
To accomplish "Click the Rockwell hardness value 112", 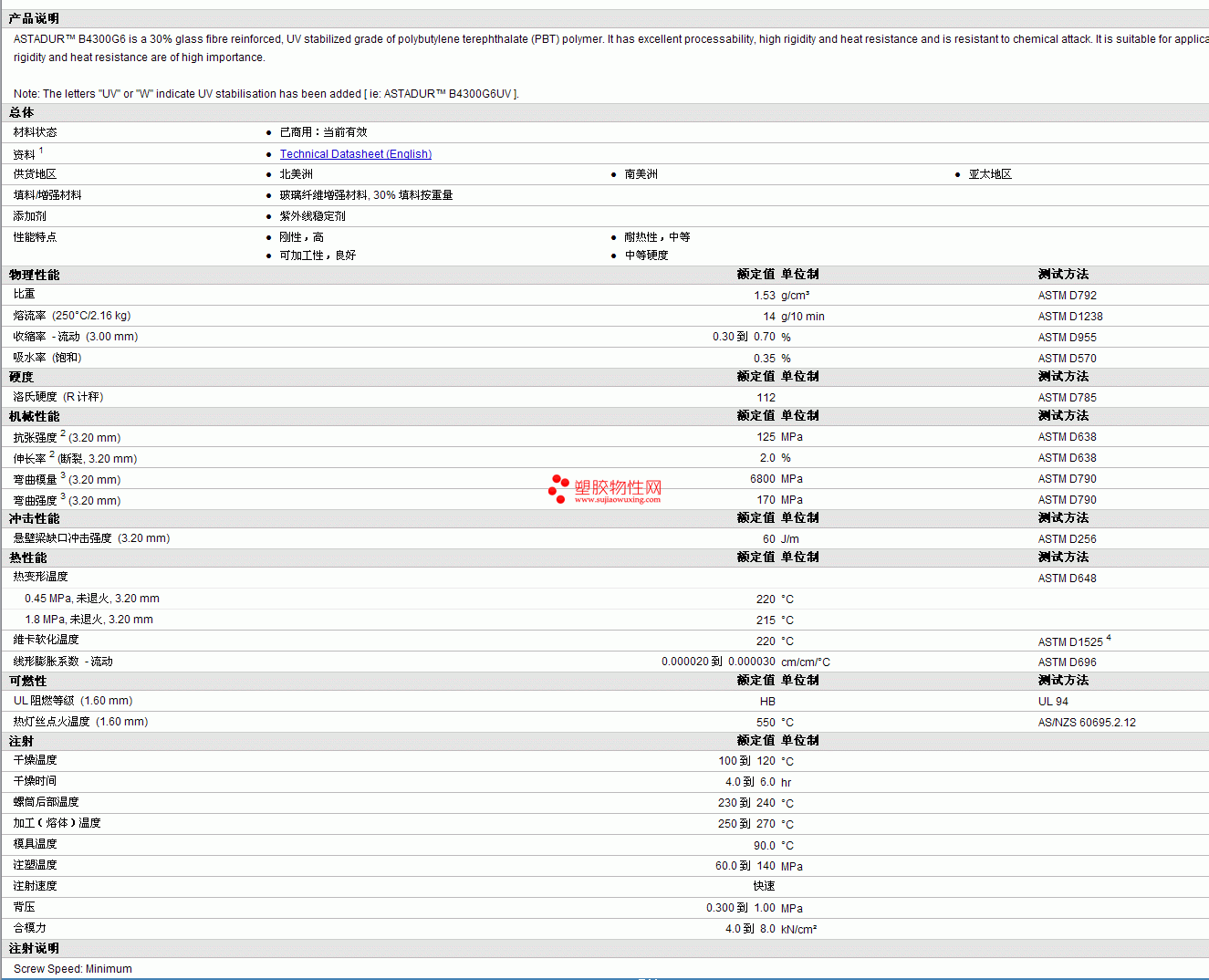I will tap(766, 398).
